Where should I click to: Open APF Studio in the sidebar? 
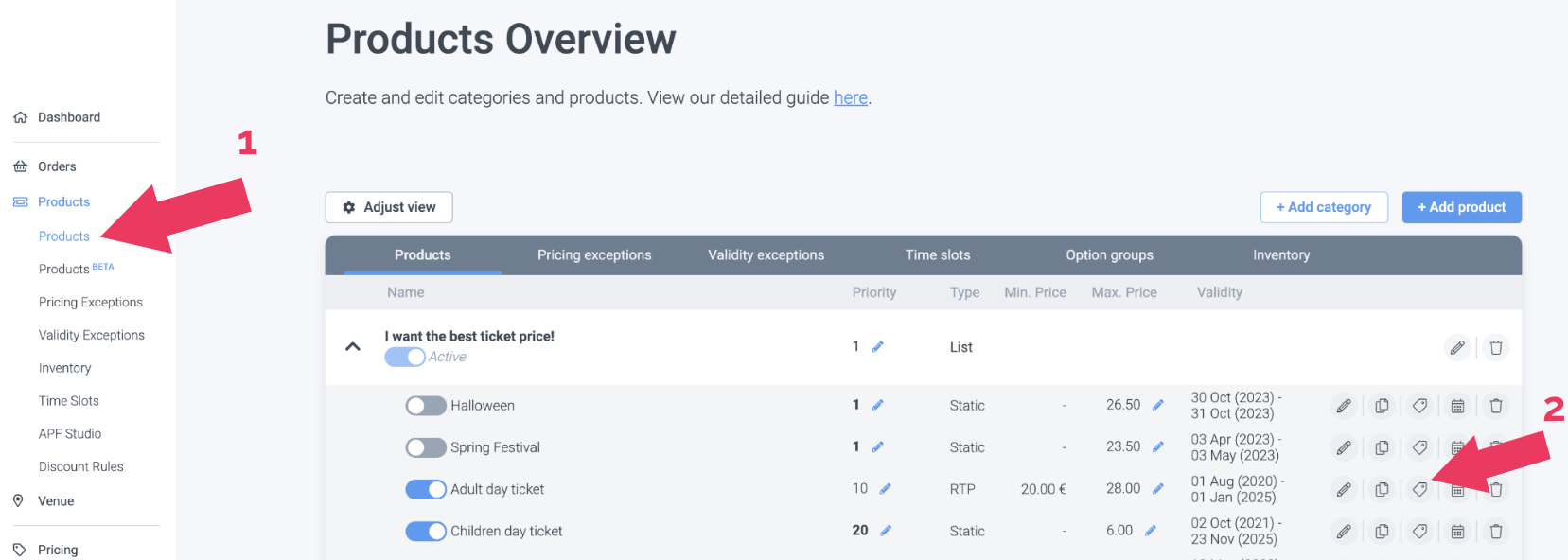(x=70, y=434)
